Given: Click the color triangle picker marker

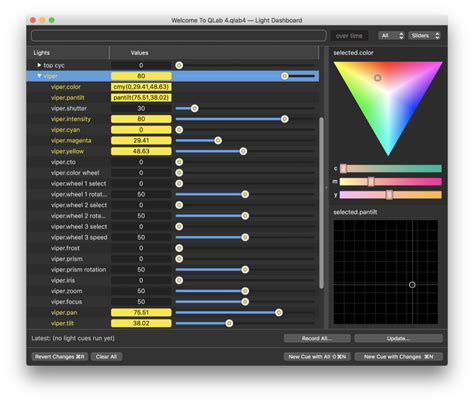Looking at the screenshot, I should [x=378, y=78].
